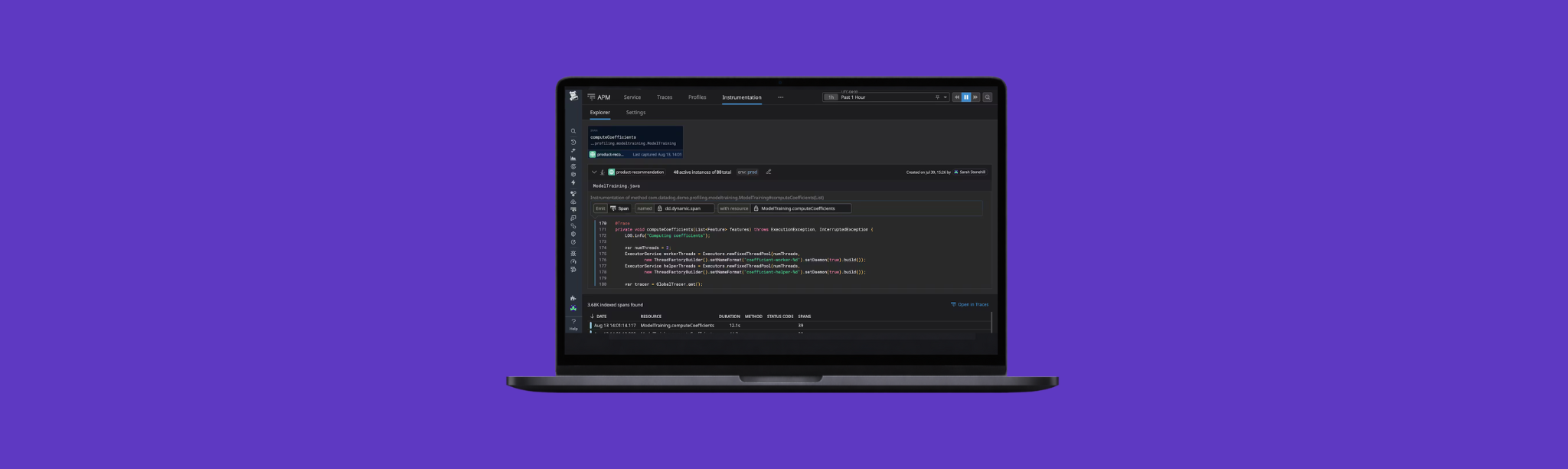The width and height of the screenshot is (1568, 469).
Task: Click SPANS column header
Action: tap(805, 316)
